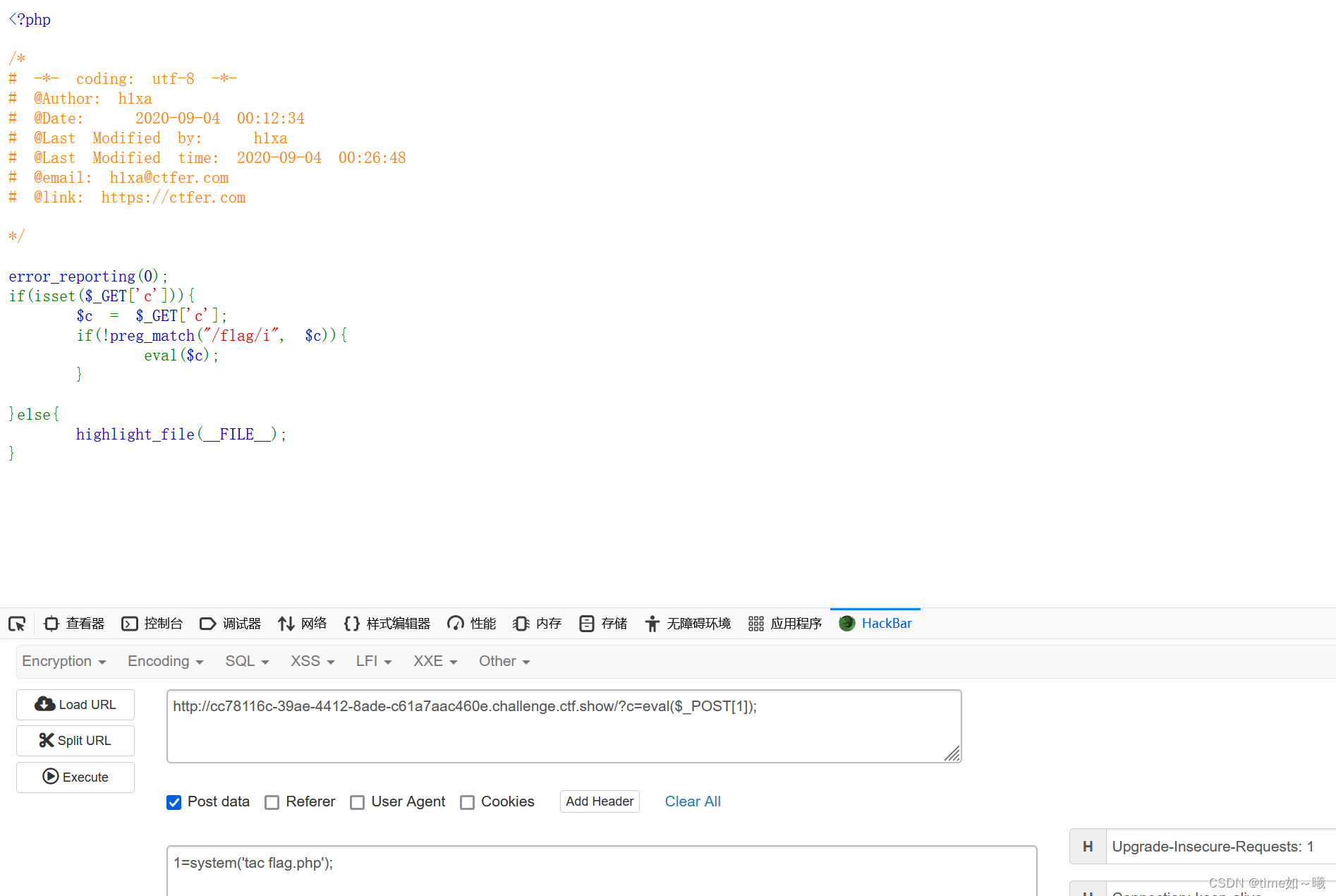Open the 内存 memory tab
Image resolution: width=1336 pixels, height=896 pixels.
click(x=538, y=624)
